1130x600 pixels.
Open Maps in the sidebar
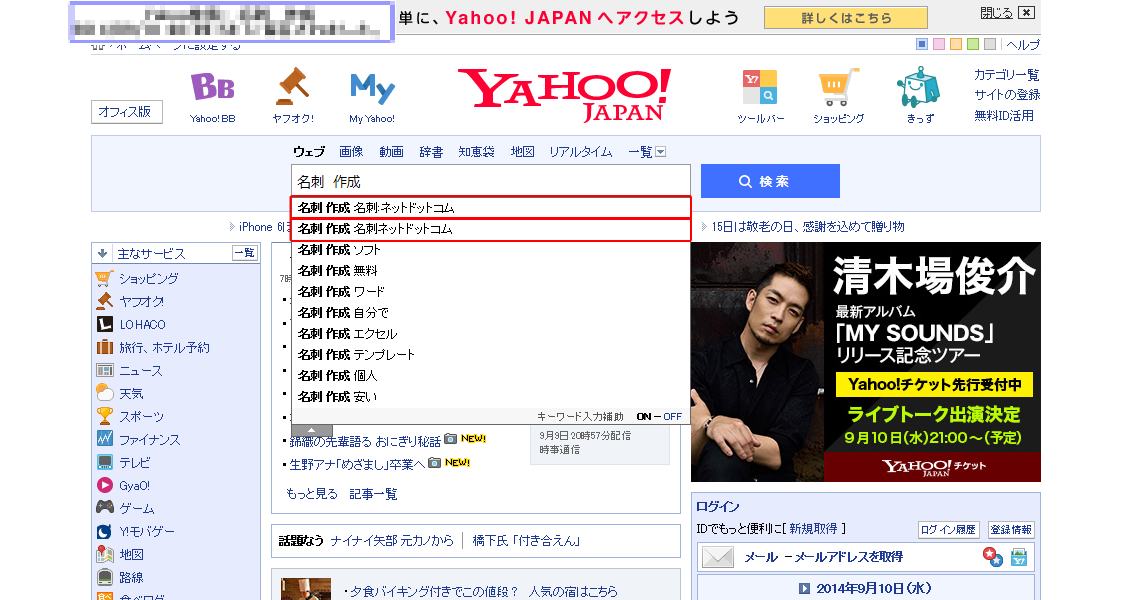(x=131, y=555)
